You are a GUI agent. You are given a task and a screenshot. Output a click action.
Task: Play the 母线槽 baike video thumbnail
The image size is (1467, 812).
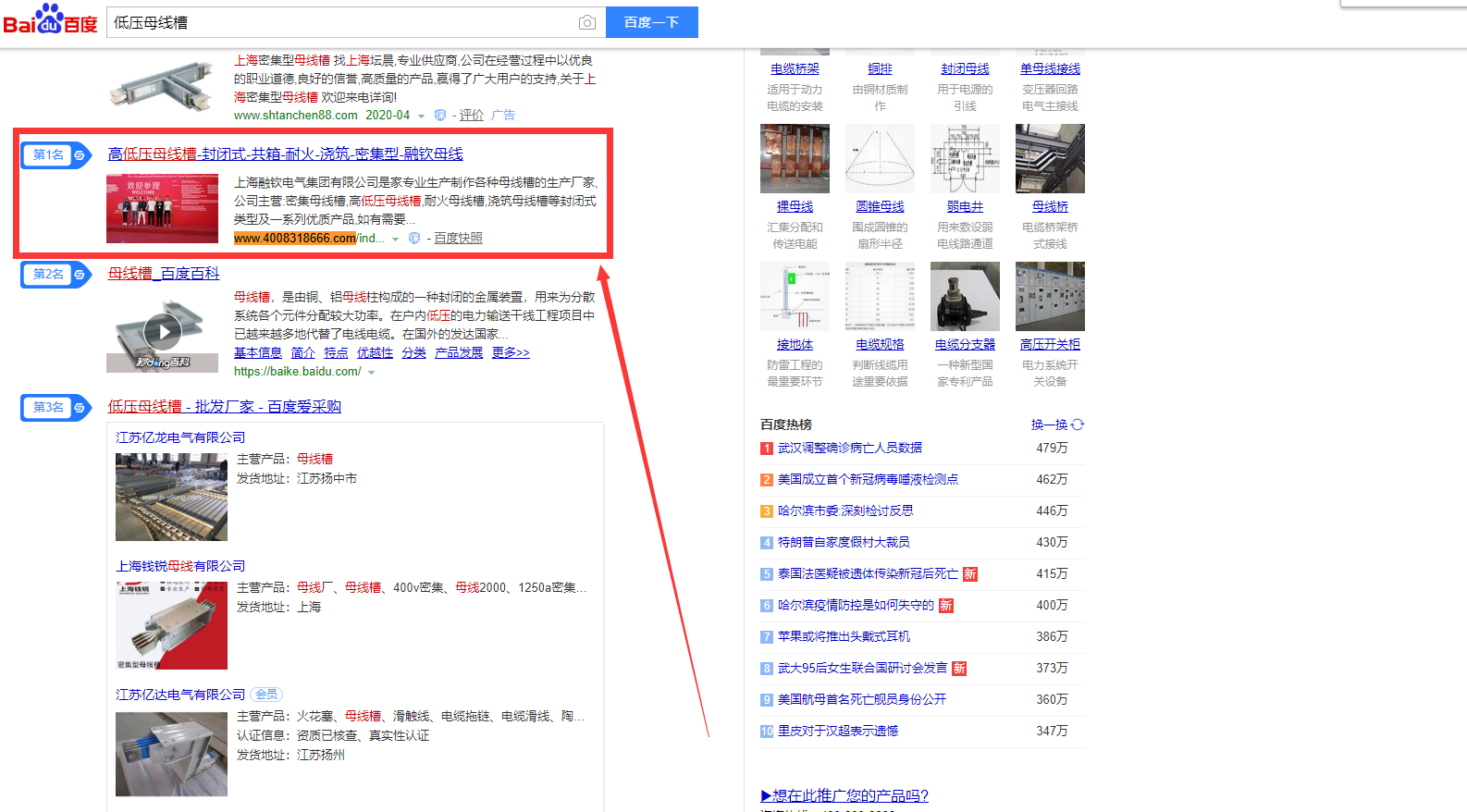163,331
